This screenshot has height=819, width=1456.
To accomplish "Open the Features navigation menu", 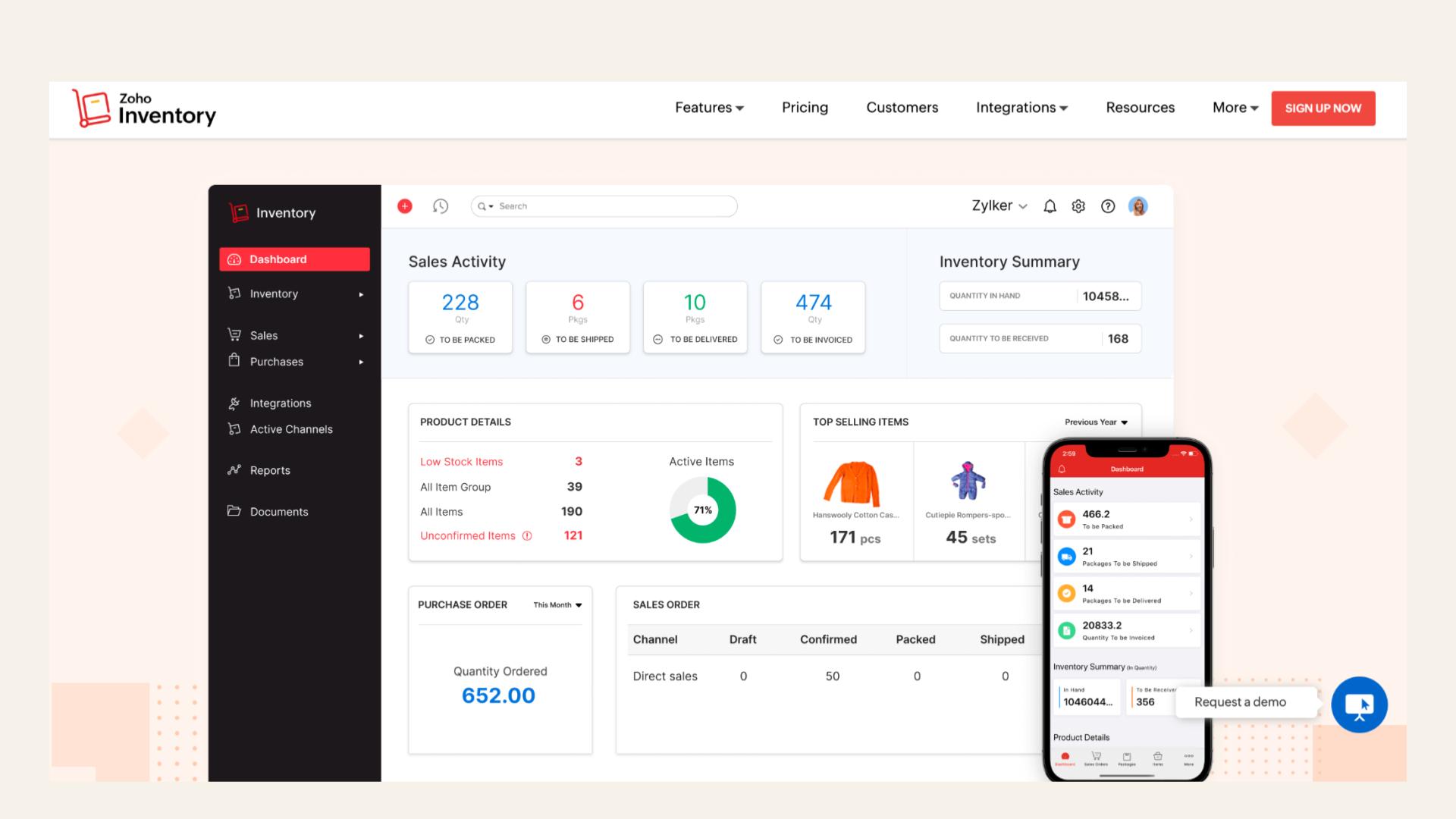I will [x=709, y=108].
